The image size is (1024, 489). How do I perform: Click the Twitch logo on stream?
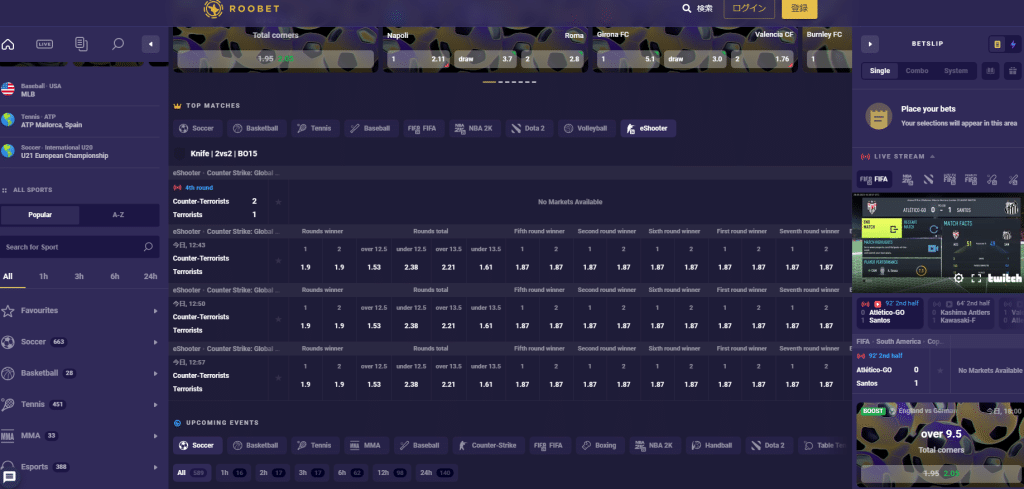coord(1004,278)
